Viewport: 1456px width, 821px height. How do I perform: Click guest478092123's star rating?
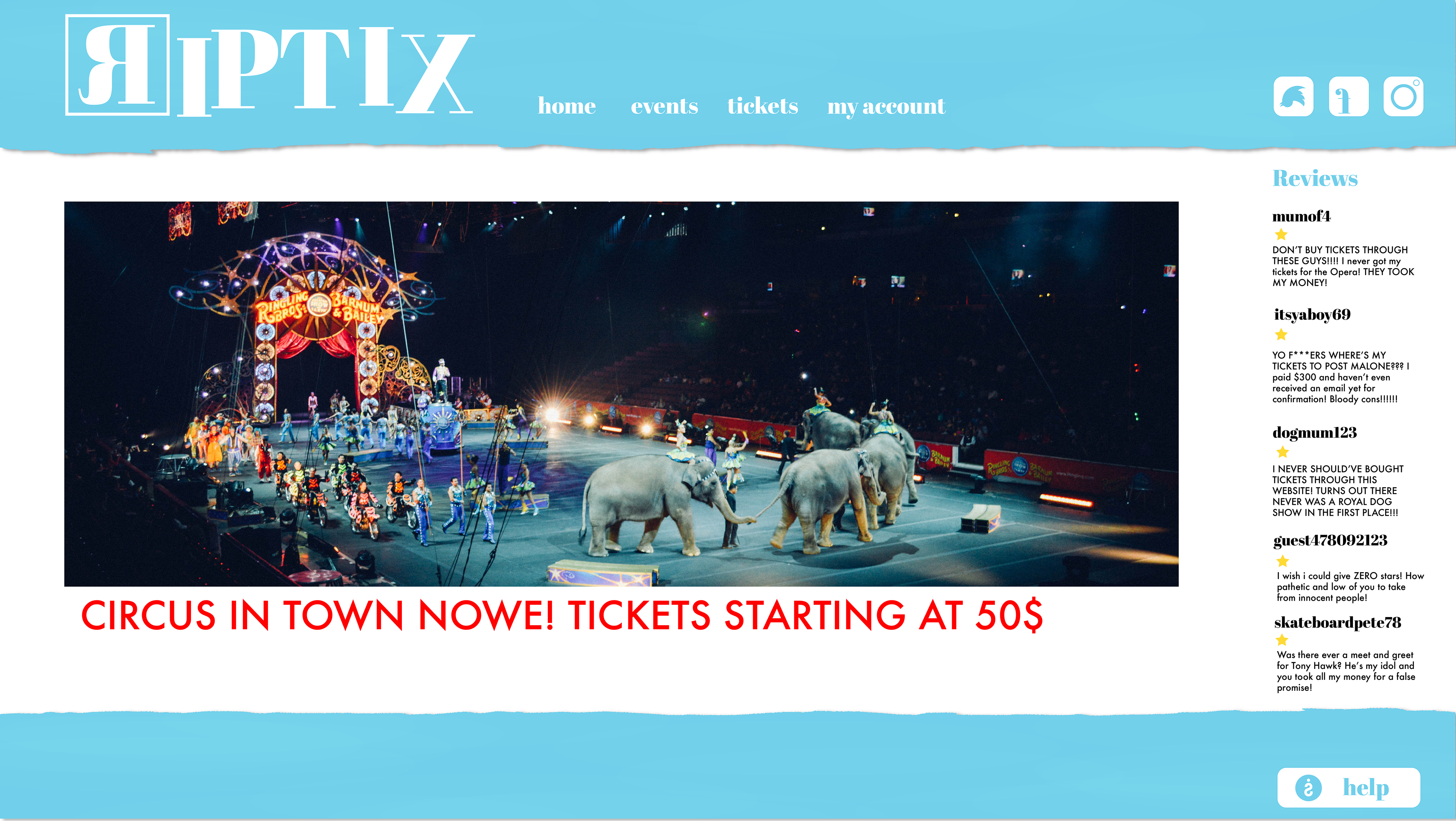1283,561
